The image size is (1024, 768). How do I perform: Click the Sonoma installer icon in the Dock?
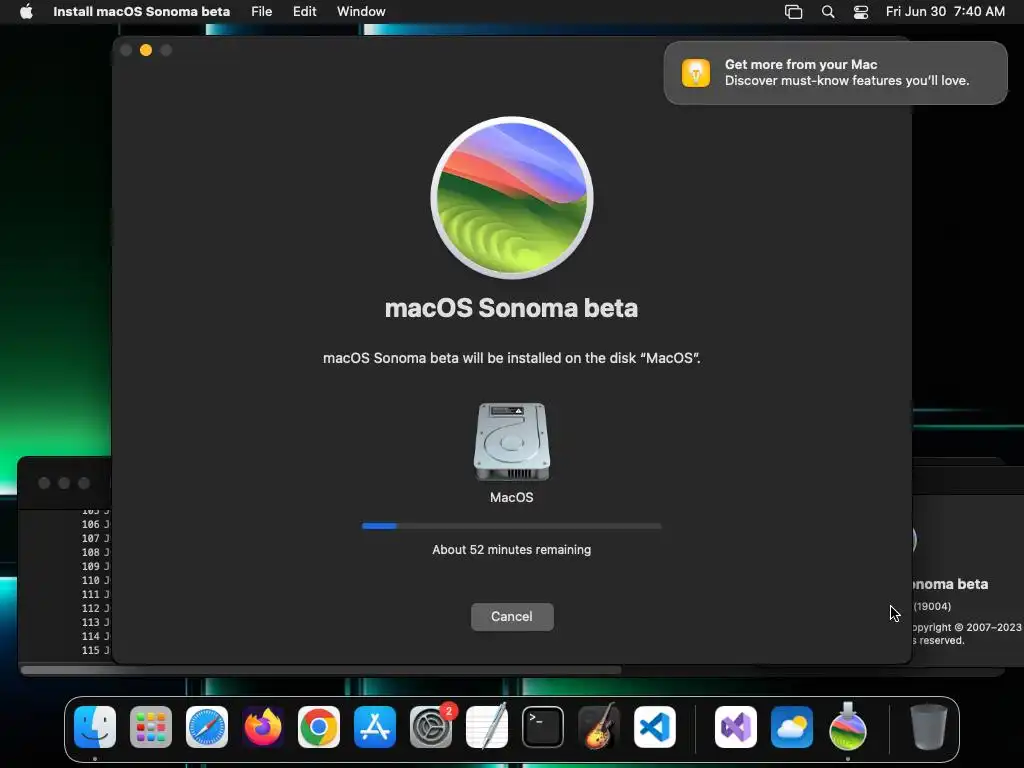click(848, 727)
